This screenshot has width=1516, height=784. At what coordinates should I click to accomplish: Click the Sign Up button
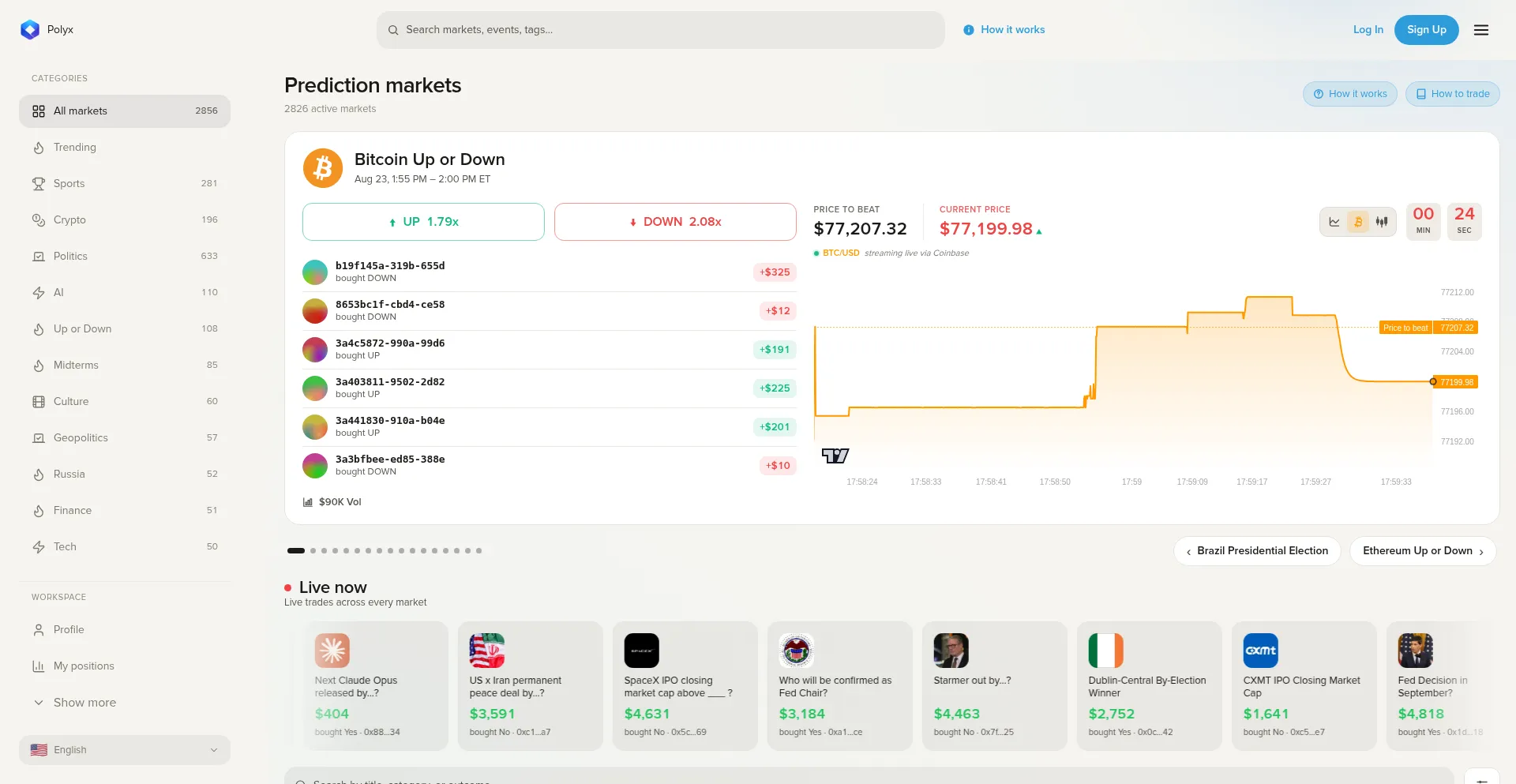click(1427, 30)
